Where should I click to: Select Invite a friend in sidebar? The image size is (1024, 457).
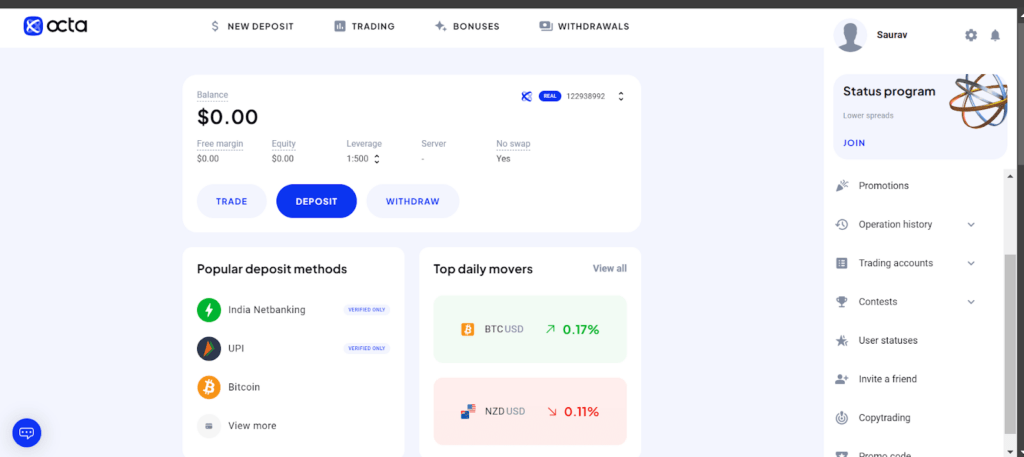(888, 379)
